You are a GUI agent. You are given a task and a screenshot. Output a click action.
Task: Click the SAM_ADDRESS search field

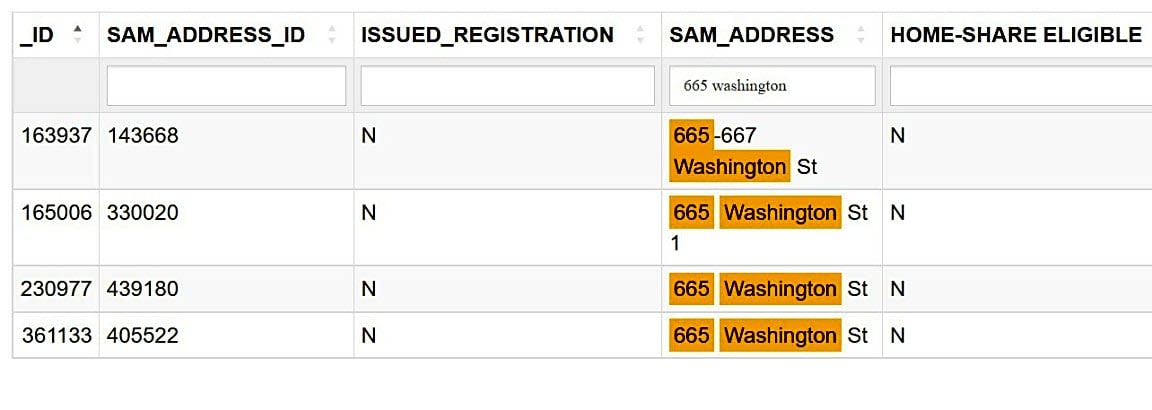772,86
